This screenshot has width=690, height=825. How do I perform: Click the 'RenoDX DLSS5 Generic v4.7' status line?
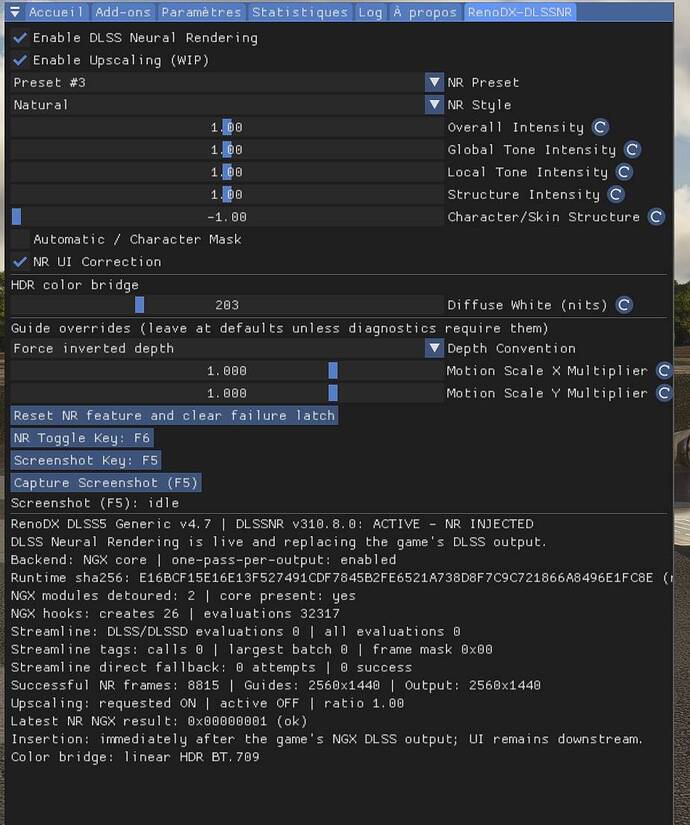tap(272, 524)
